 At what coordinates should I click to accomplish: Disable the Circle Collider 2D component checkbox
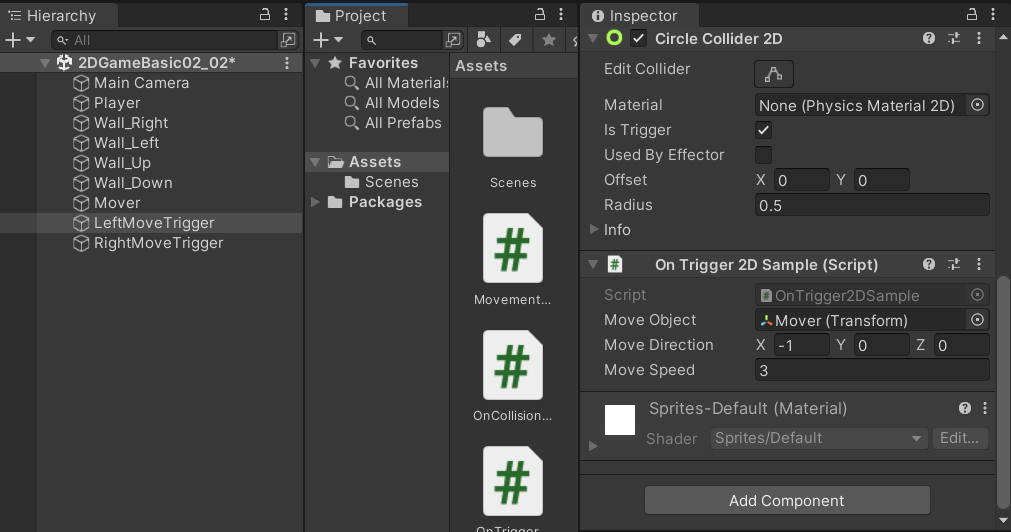click(638, 39)
